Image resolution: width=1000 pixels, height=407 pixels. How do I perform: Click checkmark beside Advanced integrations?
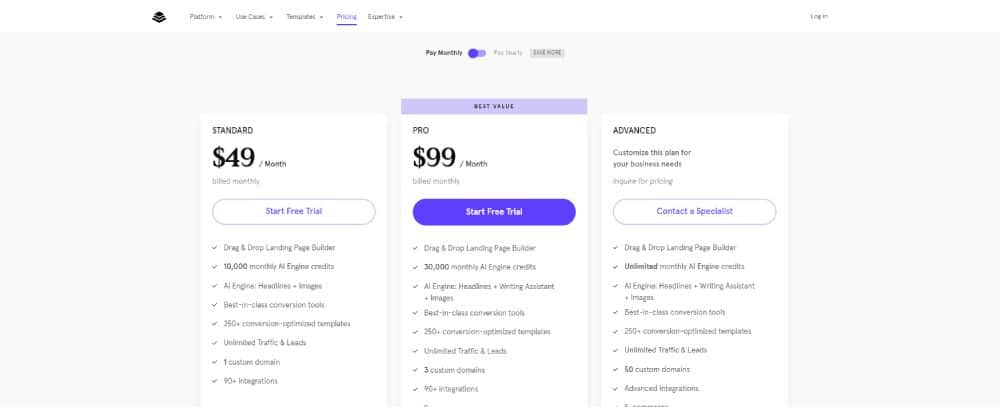coord(616,388)
